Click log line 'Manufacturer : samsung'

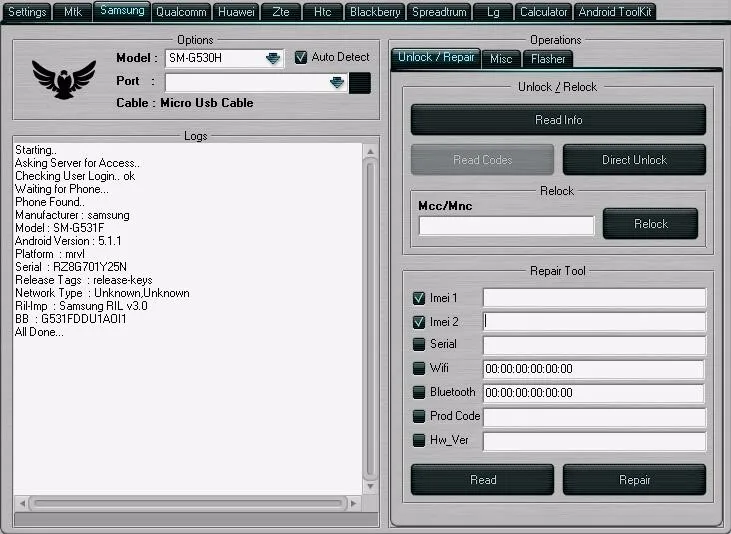click(x=72, y=215)
